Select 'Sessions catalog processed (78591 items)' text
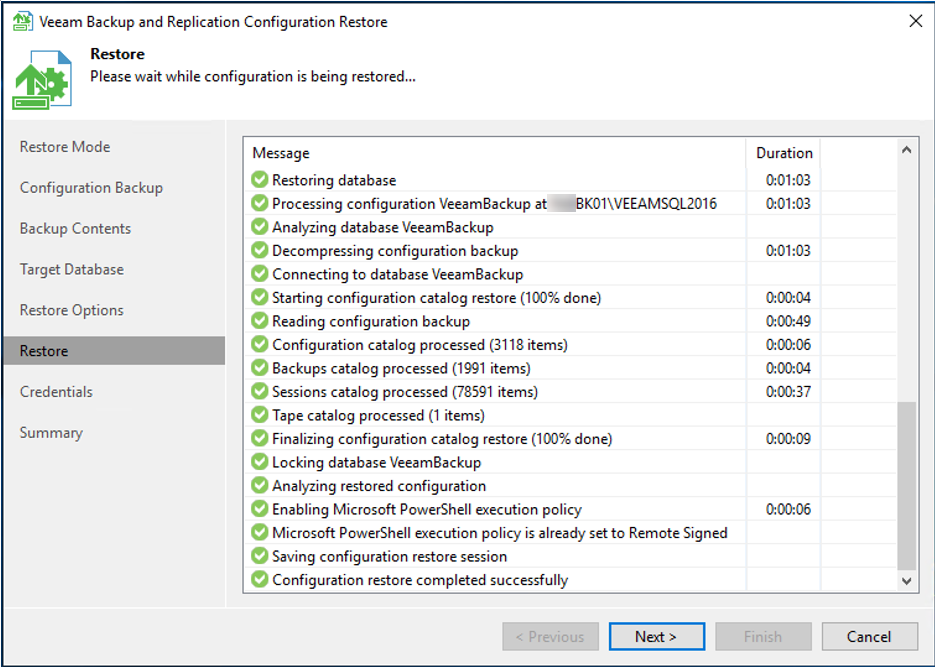The image size is (935, 667). [405, 392]
